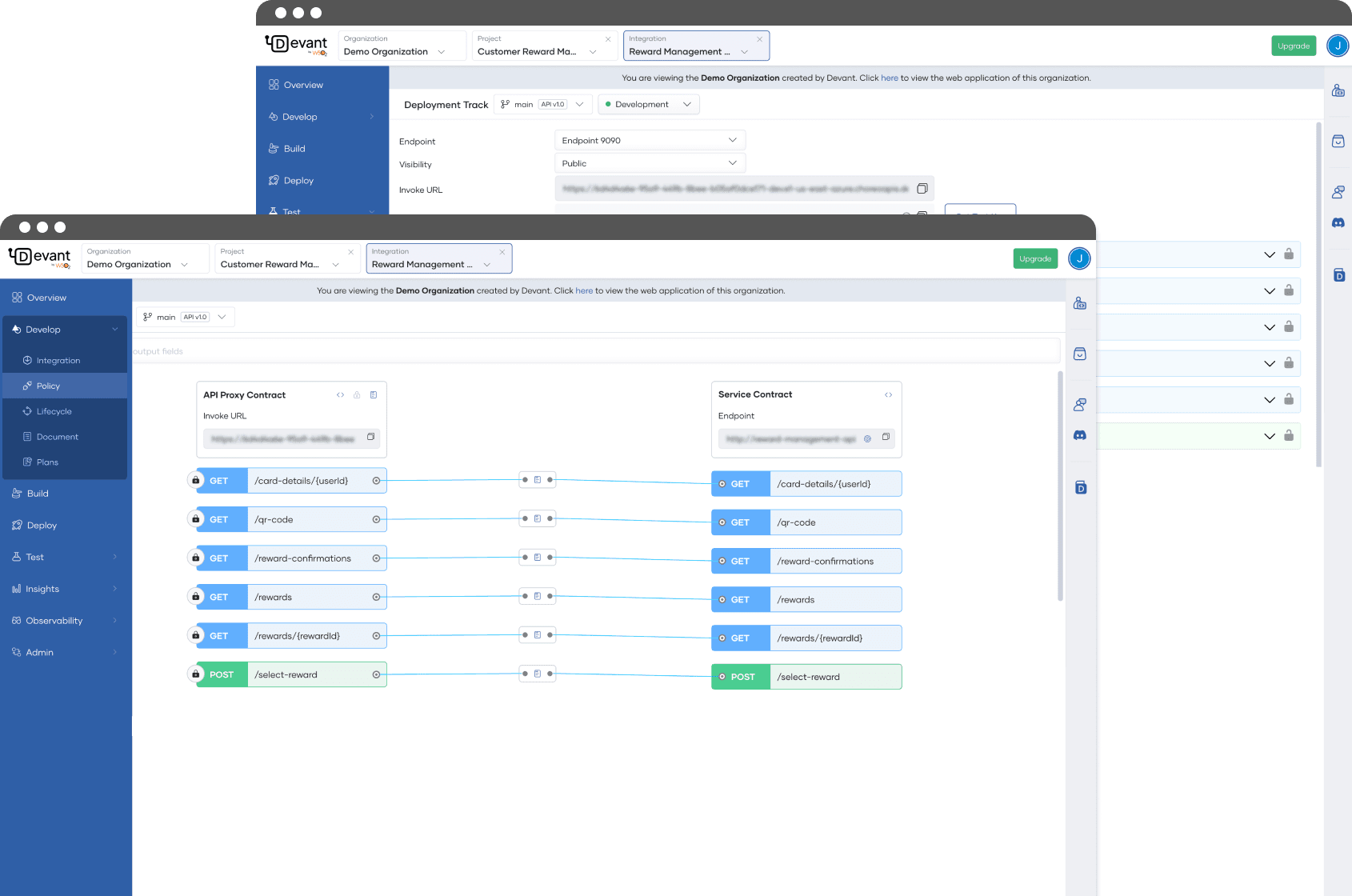The height and width of the screenshot is (896, 1352).
Task: Open main API v1.0 branch dropdown
Action: point(185,317)
